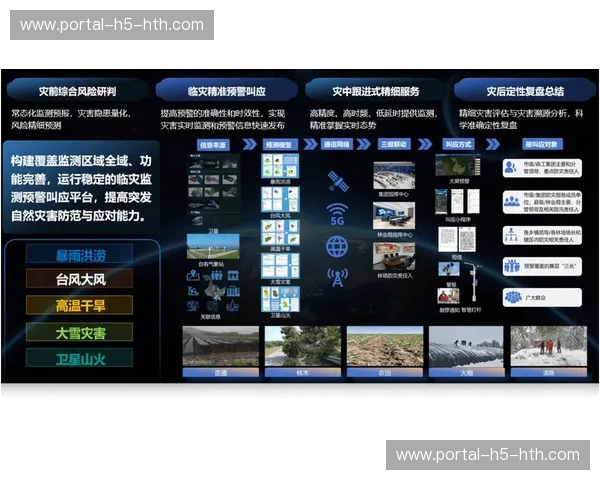Open the 大棚 greenhouse photo
This screenshot has height=480, width=600.
pos(466,346)
